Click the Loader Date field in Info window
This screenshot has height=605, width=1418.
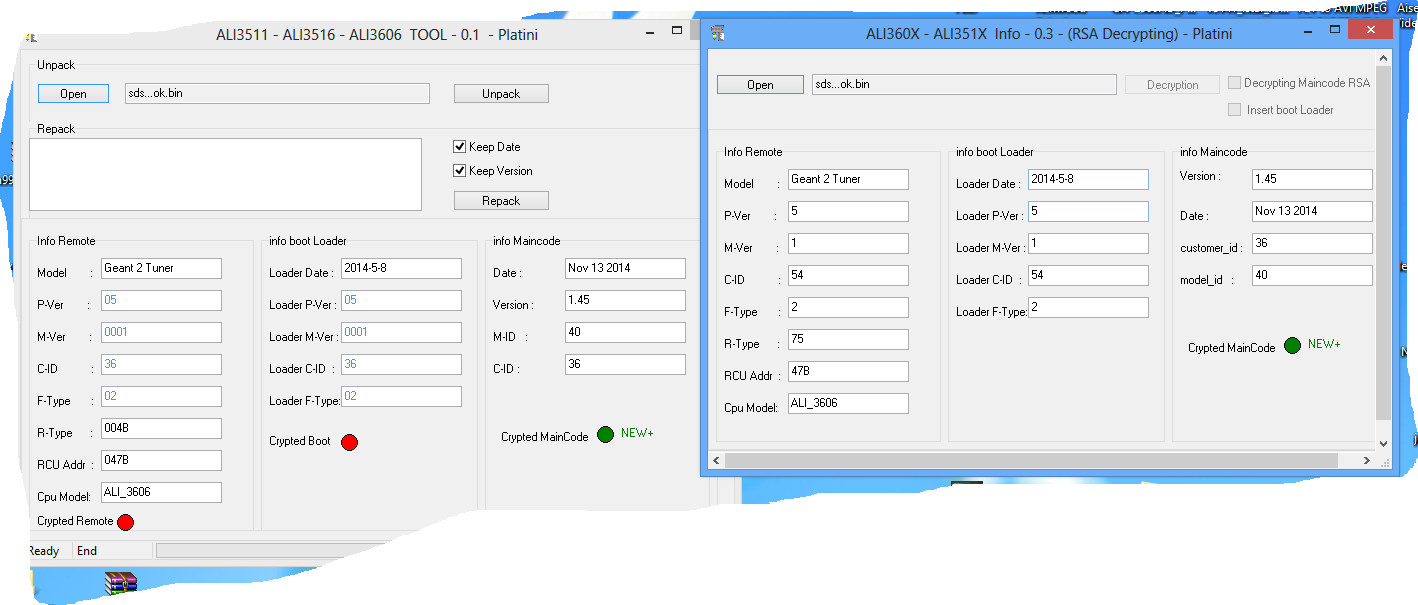pyautogui.click(x=1088, y=180)
